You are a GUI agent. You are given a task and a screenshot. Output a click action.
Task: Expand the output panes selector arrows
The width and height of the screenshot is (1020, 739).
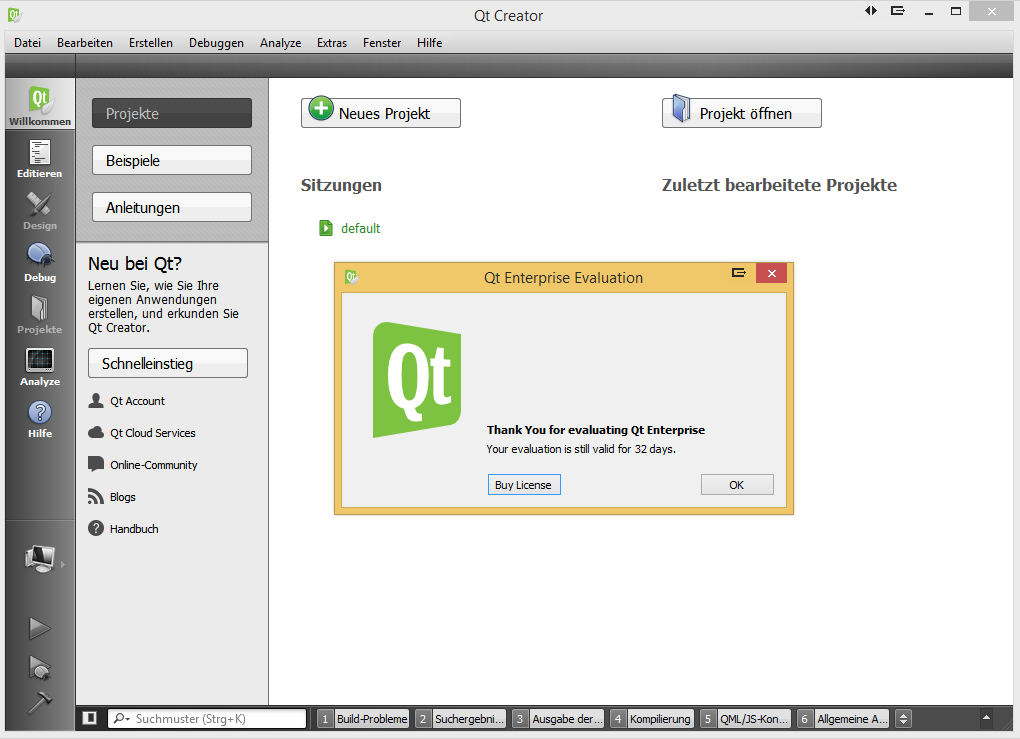[903, 718]
